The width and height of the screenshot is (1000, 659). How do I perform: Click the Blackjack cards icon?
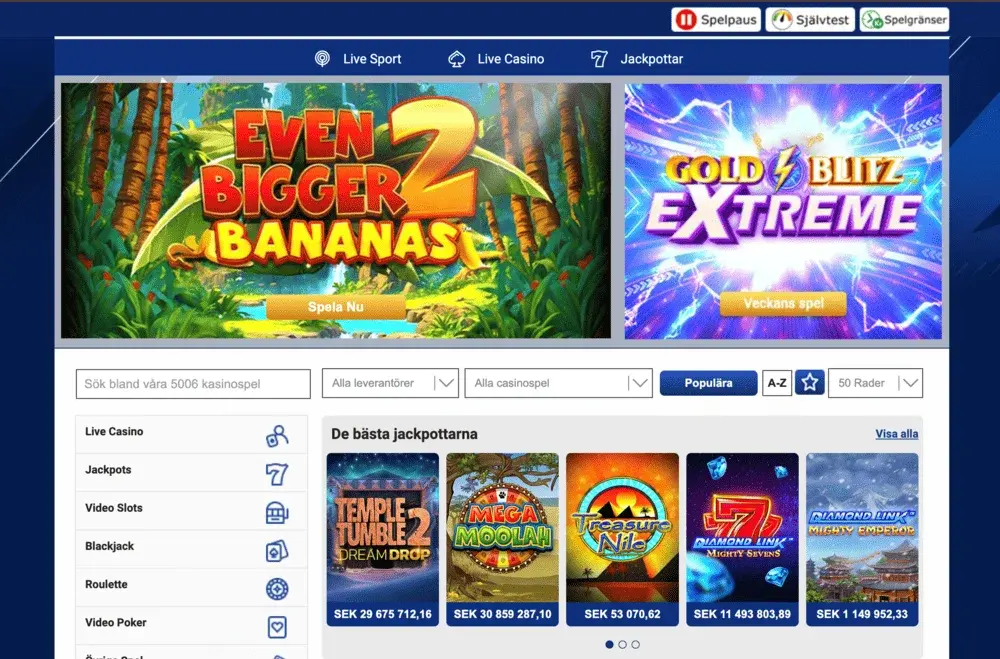pyautogui.click(x=277, y=551)
